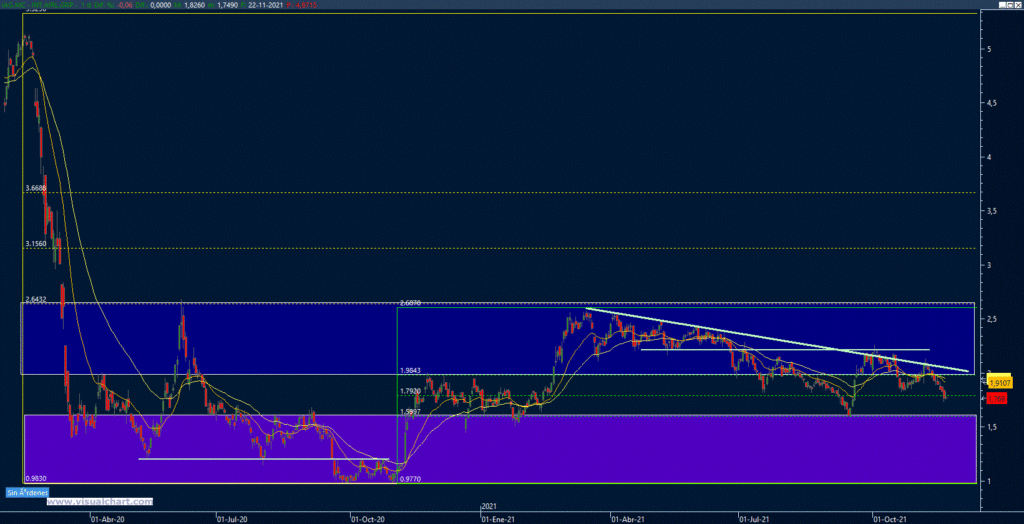The width and height of the screenshot is (1024, 524).
Task: Select the white descending trendline
Action: pos(777,340)
